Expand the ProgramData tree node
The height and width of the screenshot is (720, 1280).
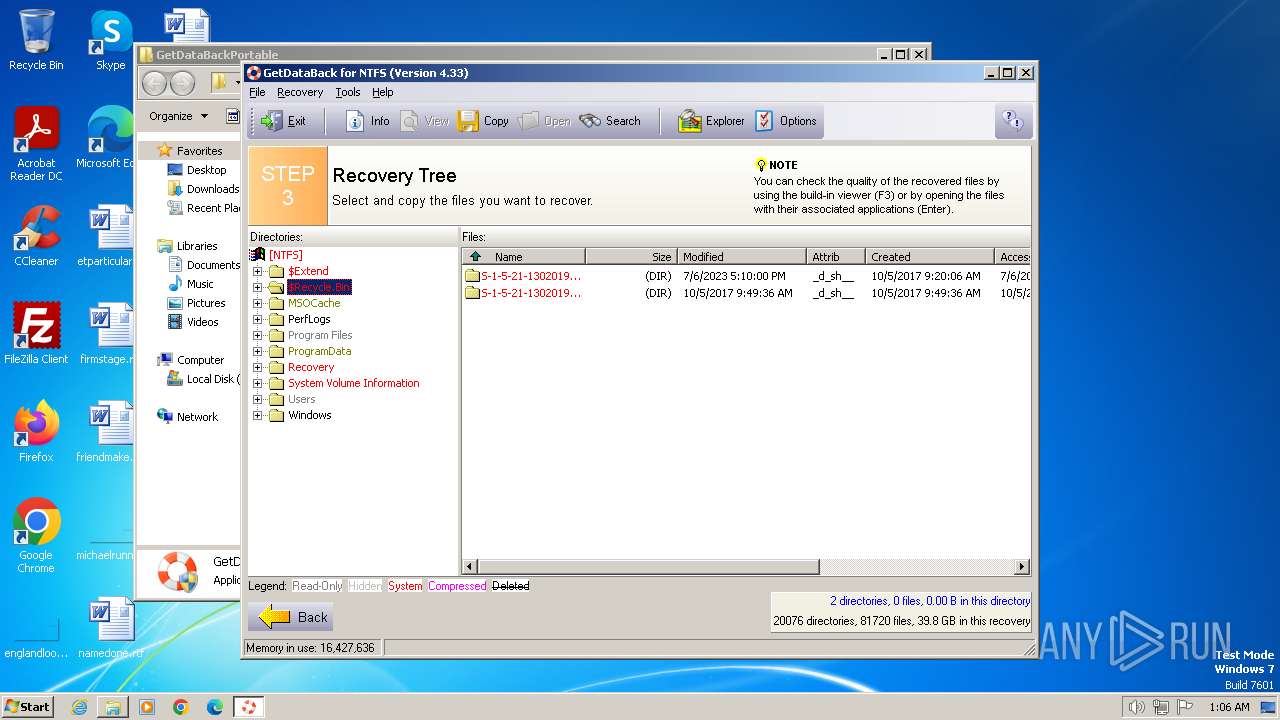[257, 351]
